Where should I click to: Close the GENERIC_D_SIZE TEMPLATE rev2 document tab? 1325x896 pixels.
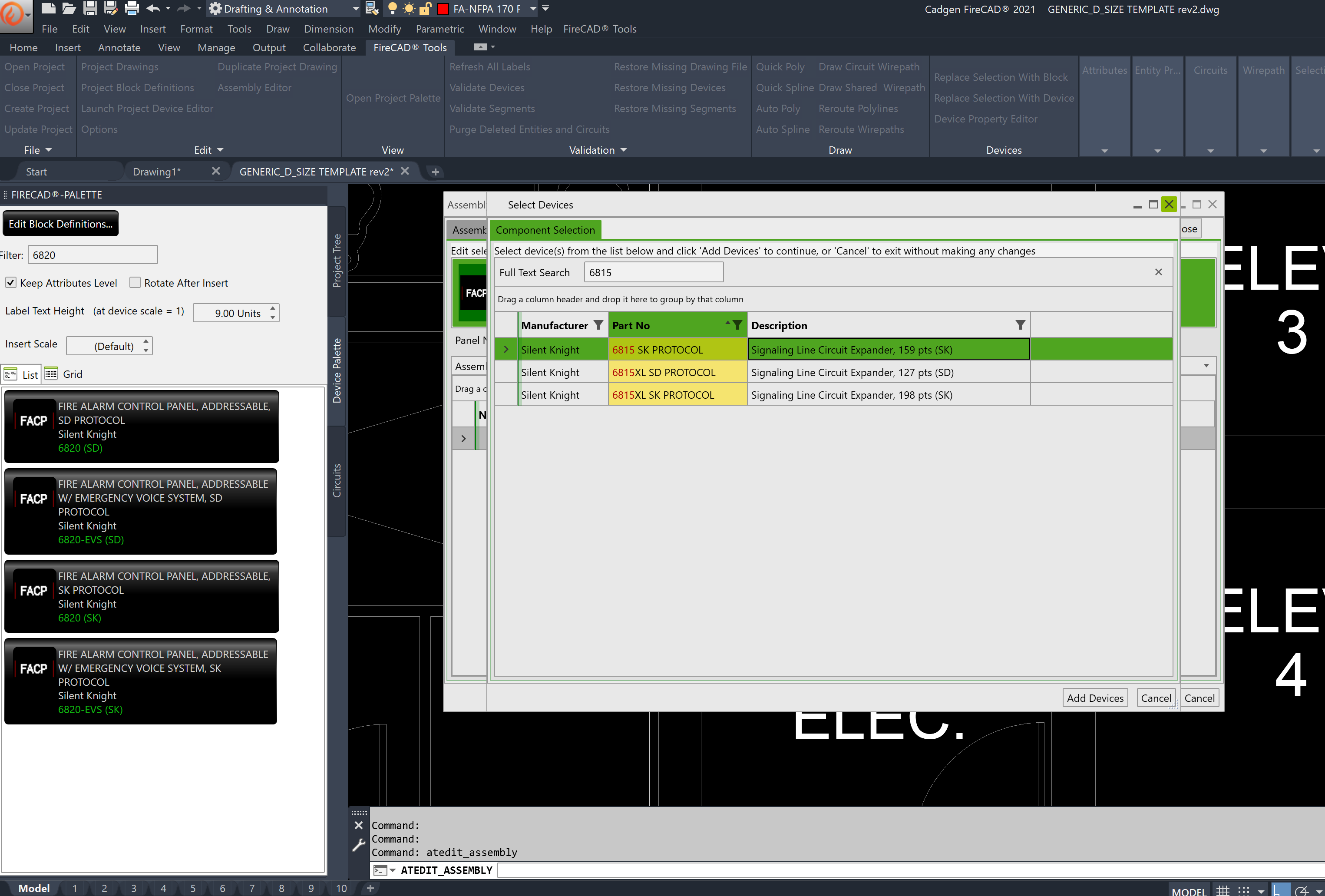coord(405,171)
